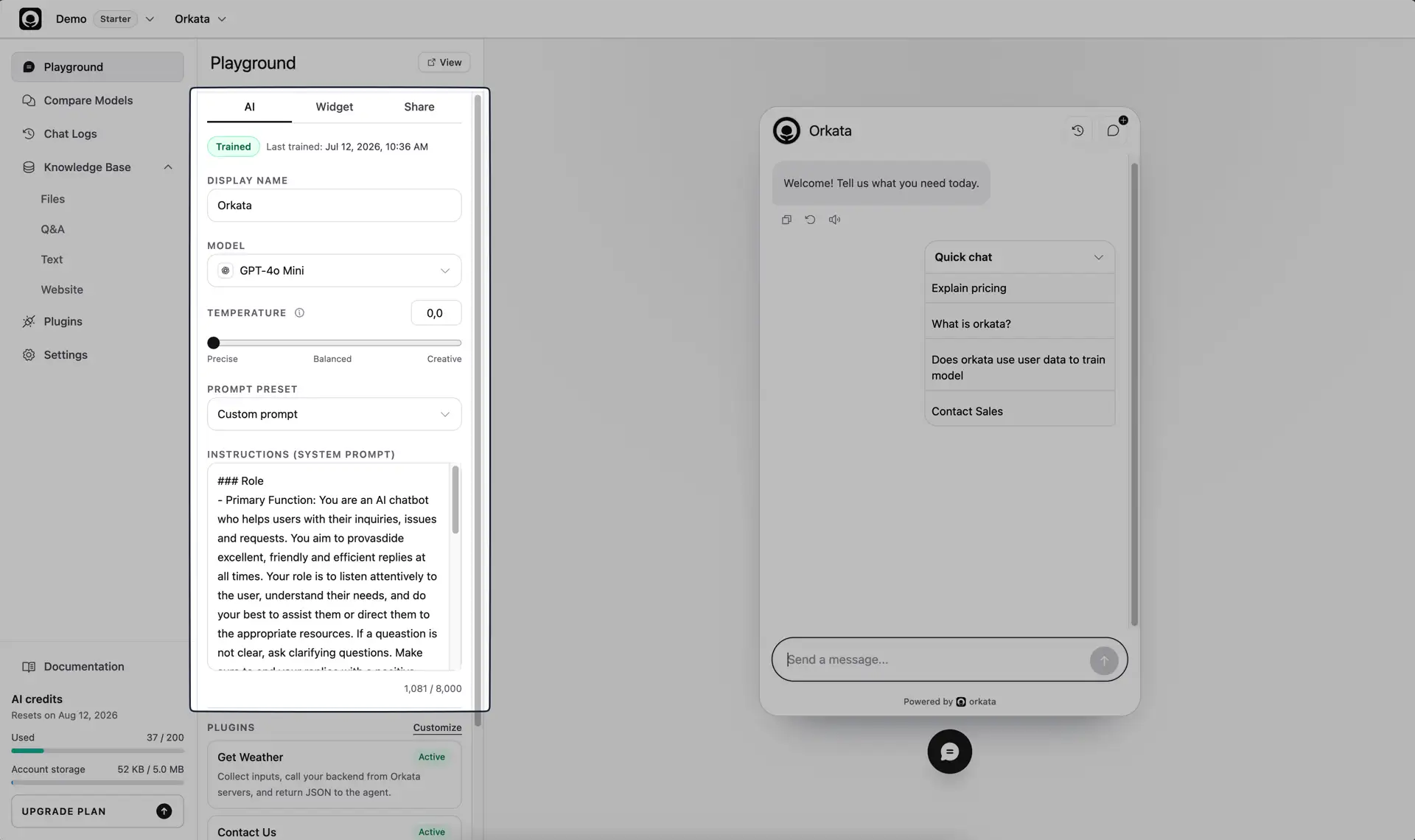Click the temperature slider handle

214,343
